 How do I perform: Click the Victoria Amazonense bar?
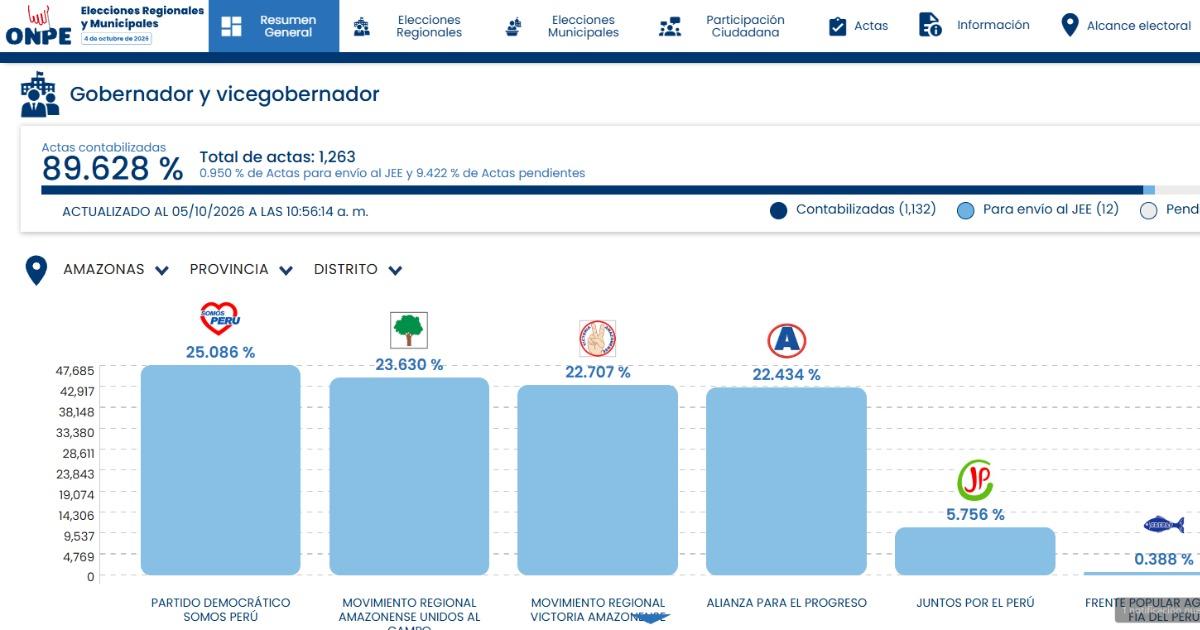coord(597,480)
